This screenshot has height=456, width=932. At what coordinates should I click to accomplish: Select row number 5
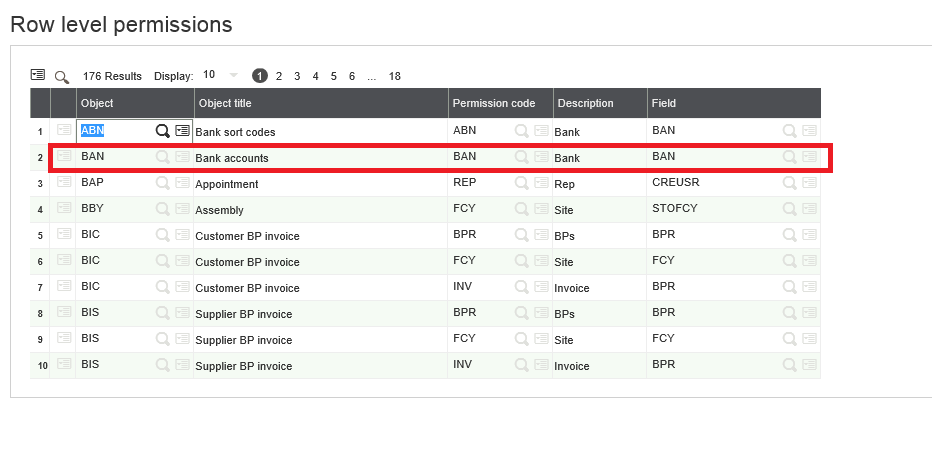click(40, 236)
